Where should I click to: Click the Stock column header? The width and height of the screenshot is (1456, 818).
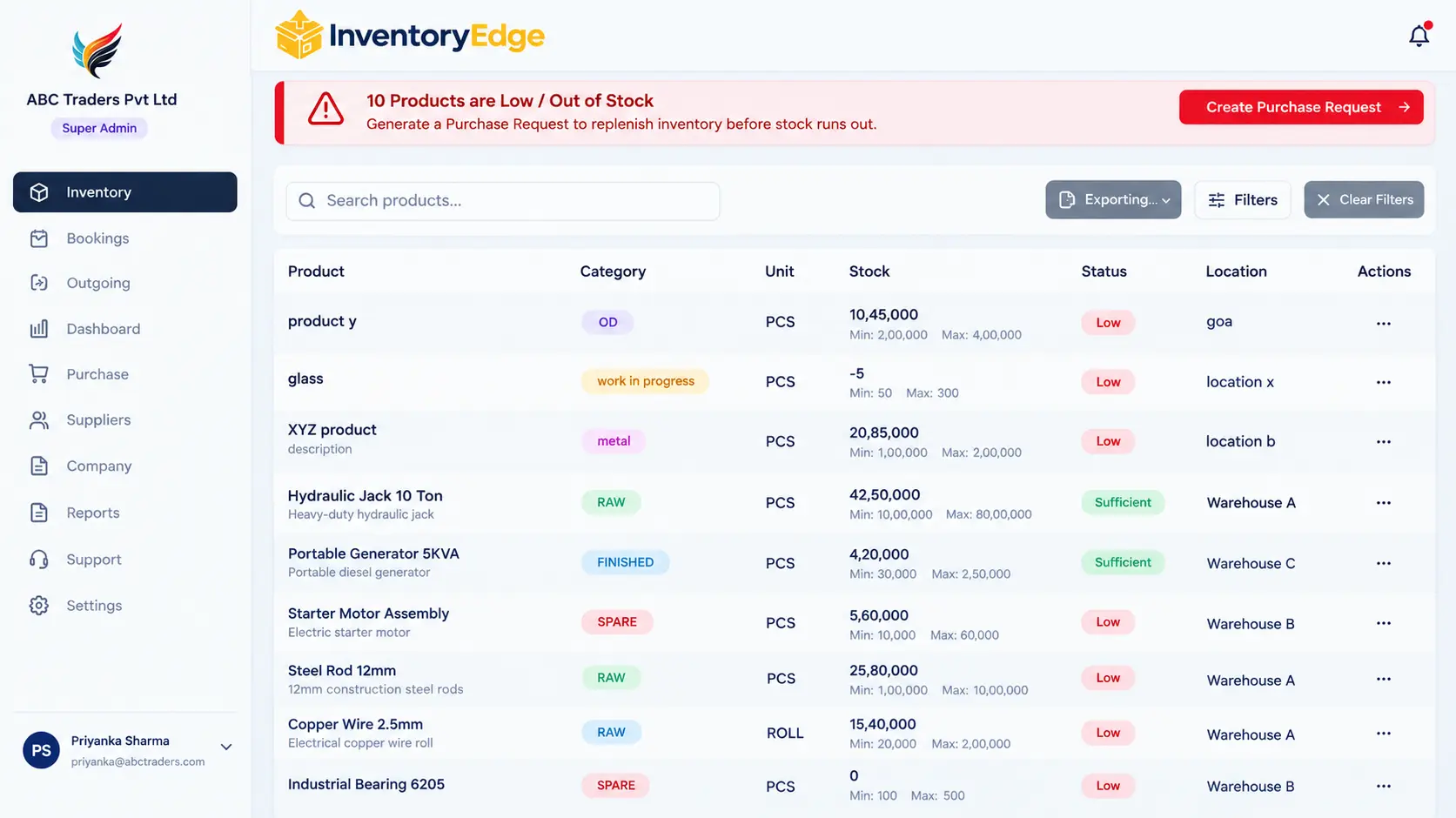[869, 272]
